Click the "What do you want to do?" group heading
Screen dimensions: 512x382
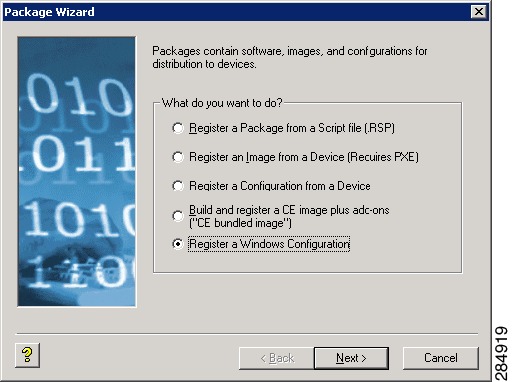tap(222, 103)
